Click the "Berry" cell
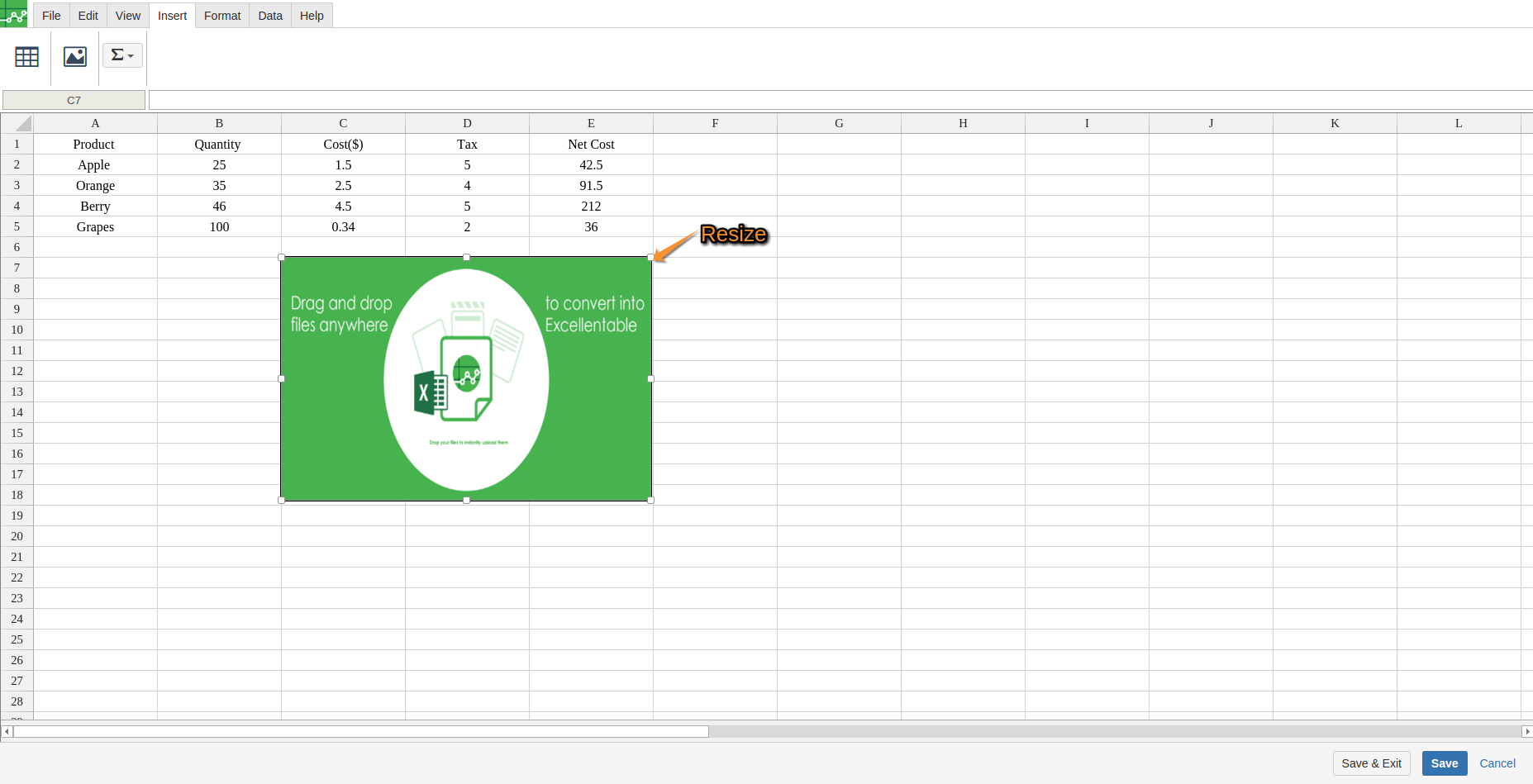Screen dimensions: 1533x784 coord(95,206)
